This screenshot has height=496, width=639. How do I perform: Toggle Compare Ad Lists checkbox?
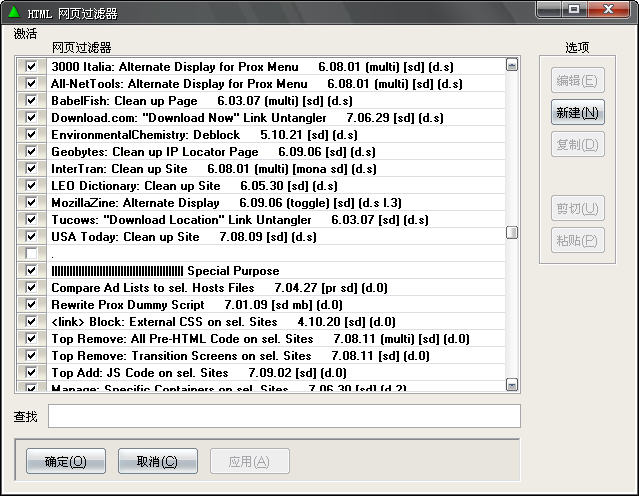(x=31, y=287)
